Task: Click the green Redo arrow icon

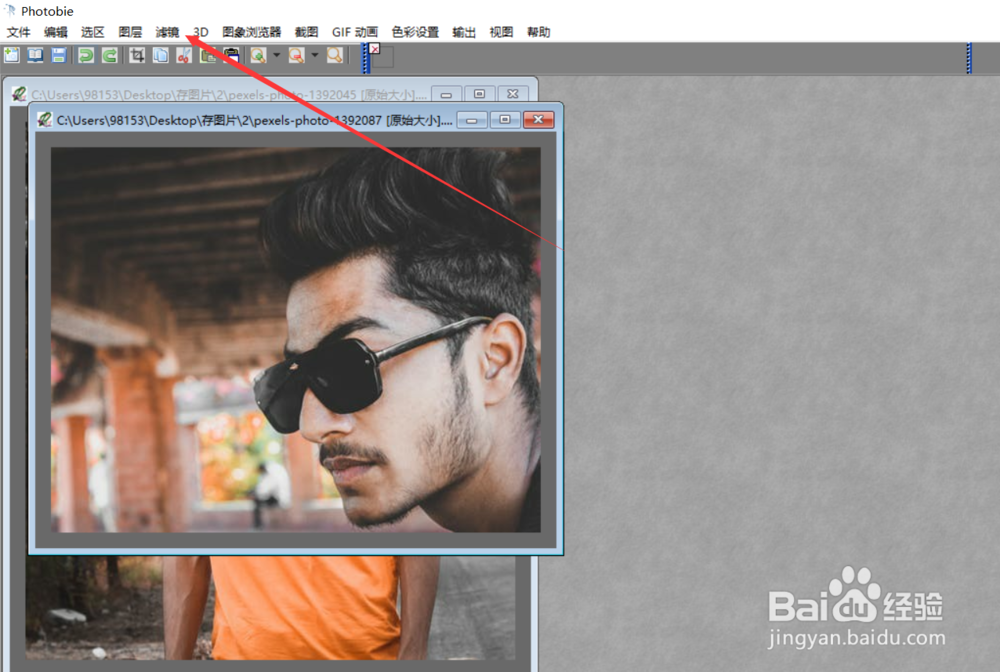Action: coord(110,55)
